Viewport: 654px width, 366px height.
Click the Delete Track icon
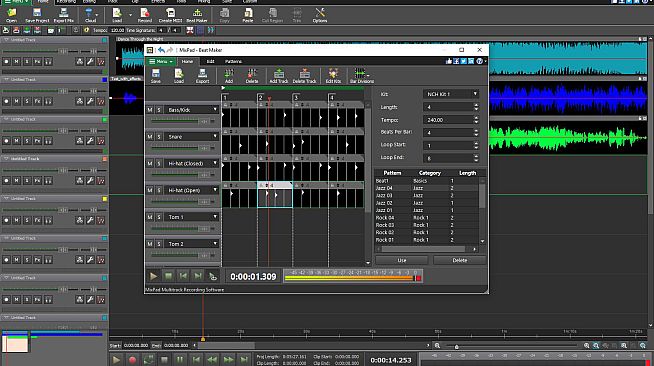[304, 76]
